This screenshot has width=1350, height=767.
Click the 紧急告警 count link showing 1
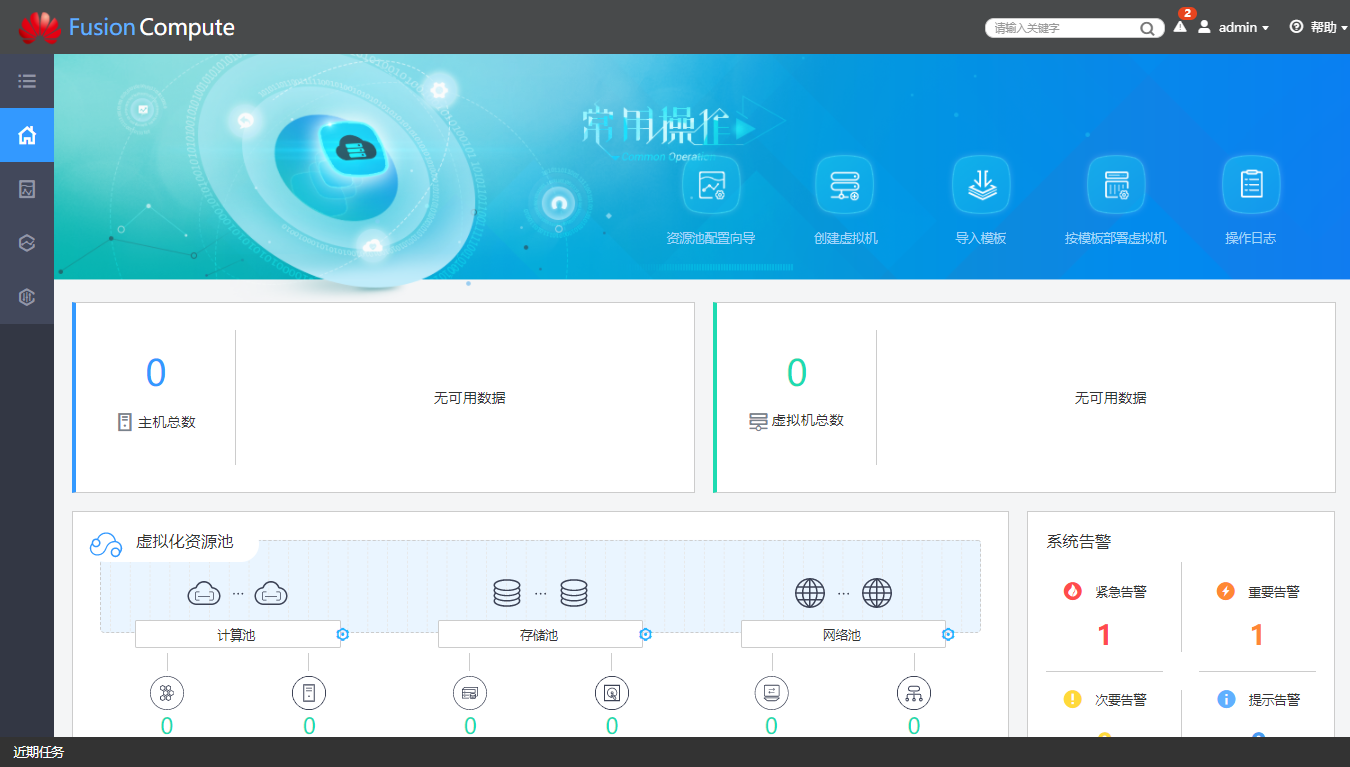(1104, 632)
